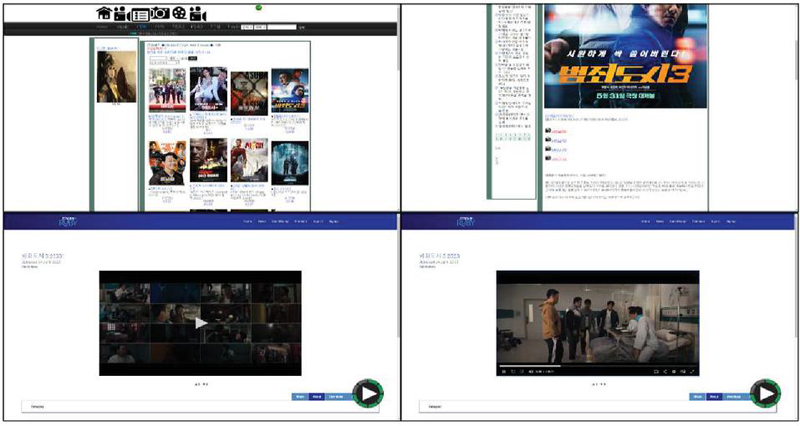Click Home in the blue nav bar of the paused player page
This screenshot has height=426, width=800.
(247, 221)
